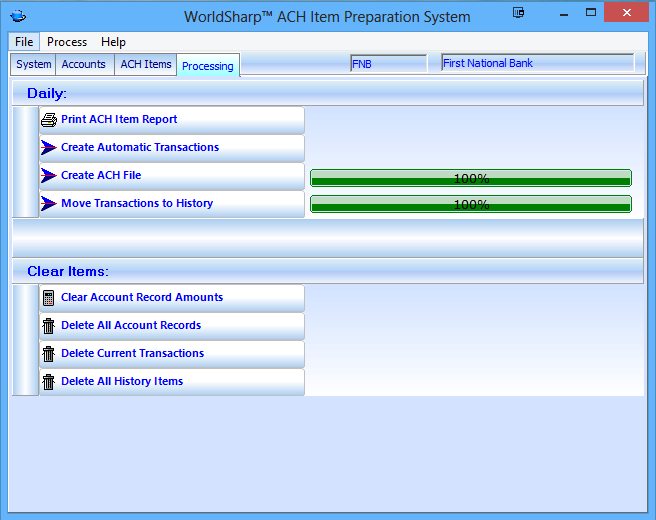Switch to the ACH Items tab

click(146, 64)
